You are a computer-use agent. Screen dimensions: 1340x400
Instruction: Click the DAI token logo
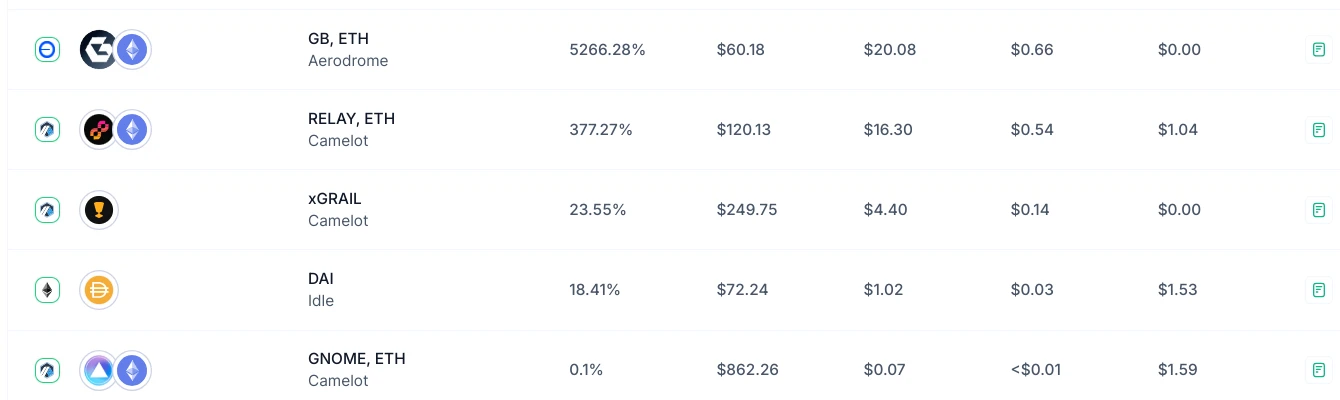(99, 289)
